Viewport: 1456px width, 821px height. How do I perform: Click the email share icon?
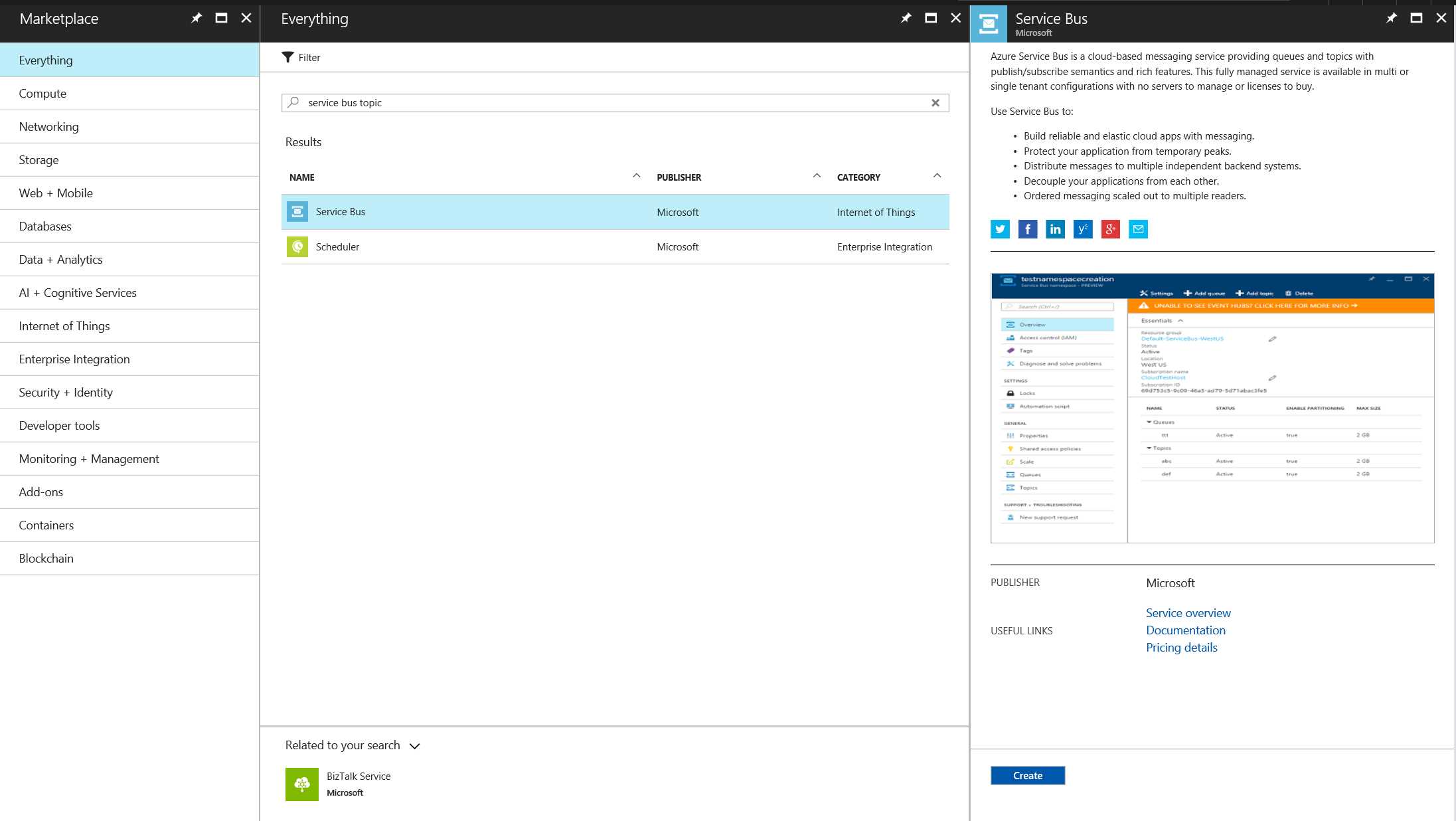pyautogui.click(x=1138, y=229)
